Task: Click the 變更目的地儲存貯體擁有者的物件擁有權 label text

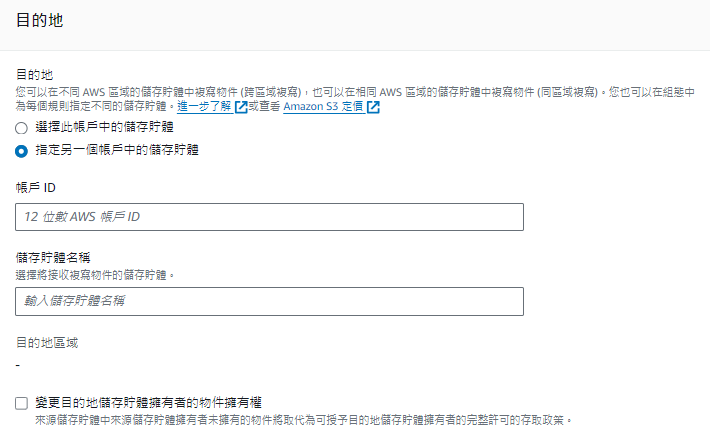Action: click(149, 402)
